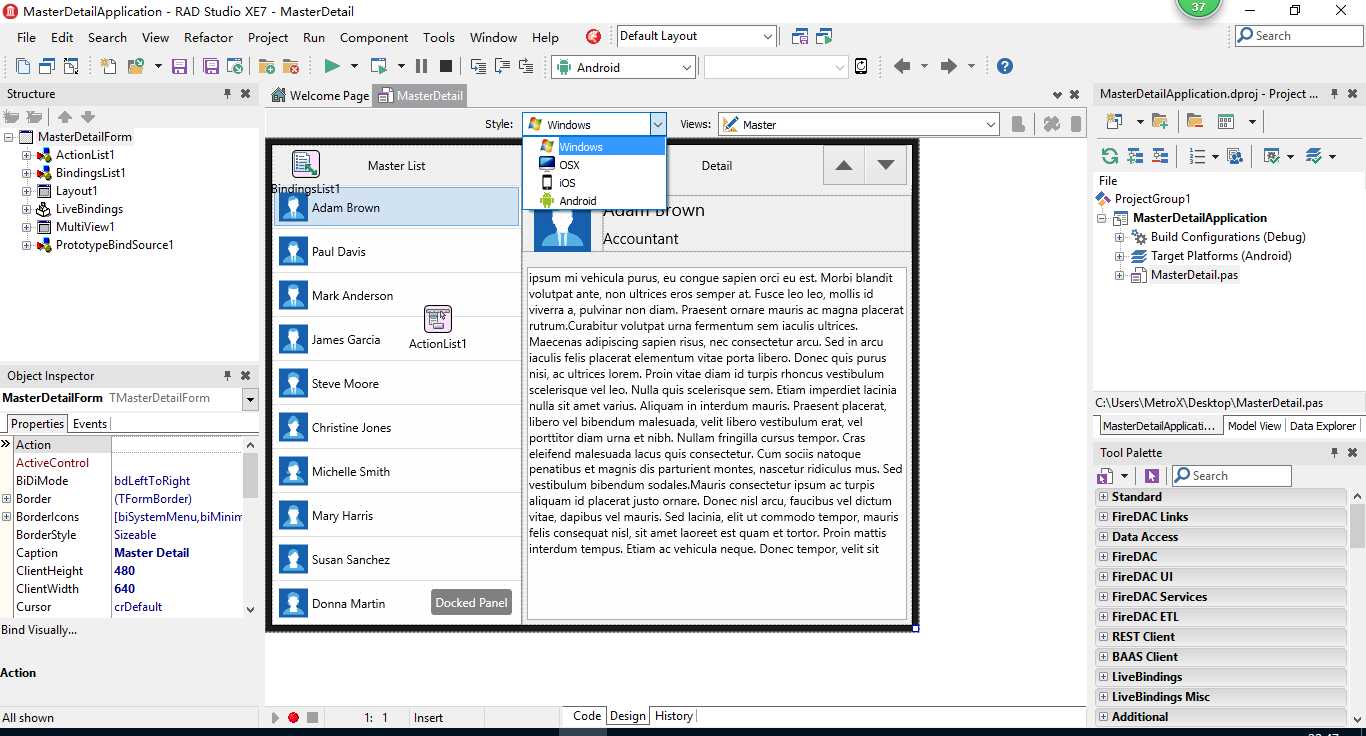Click the Step Over debug icon
1366x736 pixels.
point(502,67)
